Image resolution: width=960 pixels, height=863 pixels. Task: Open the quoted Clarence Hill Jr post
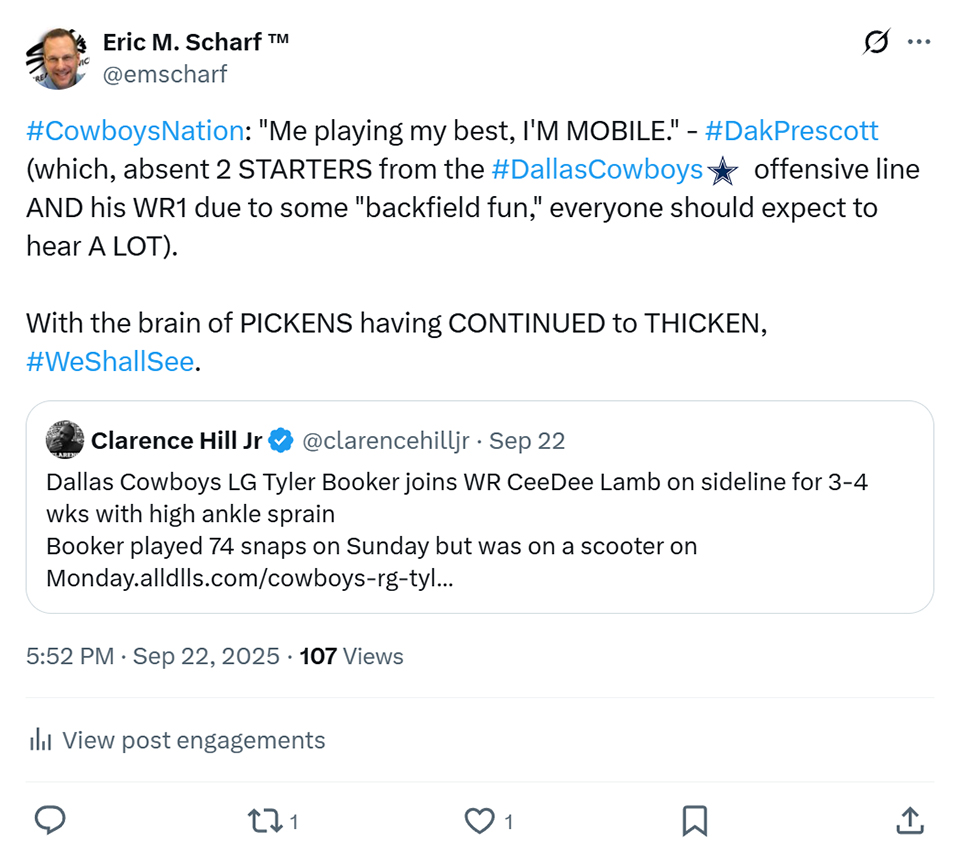479,530
